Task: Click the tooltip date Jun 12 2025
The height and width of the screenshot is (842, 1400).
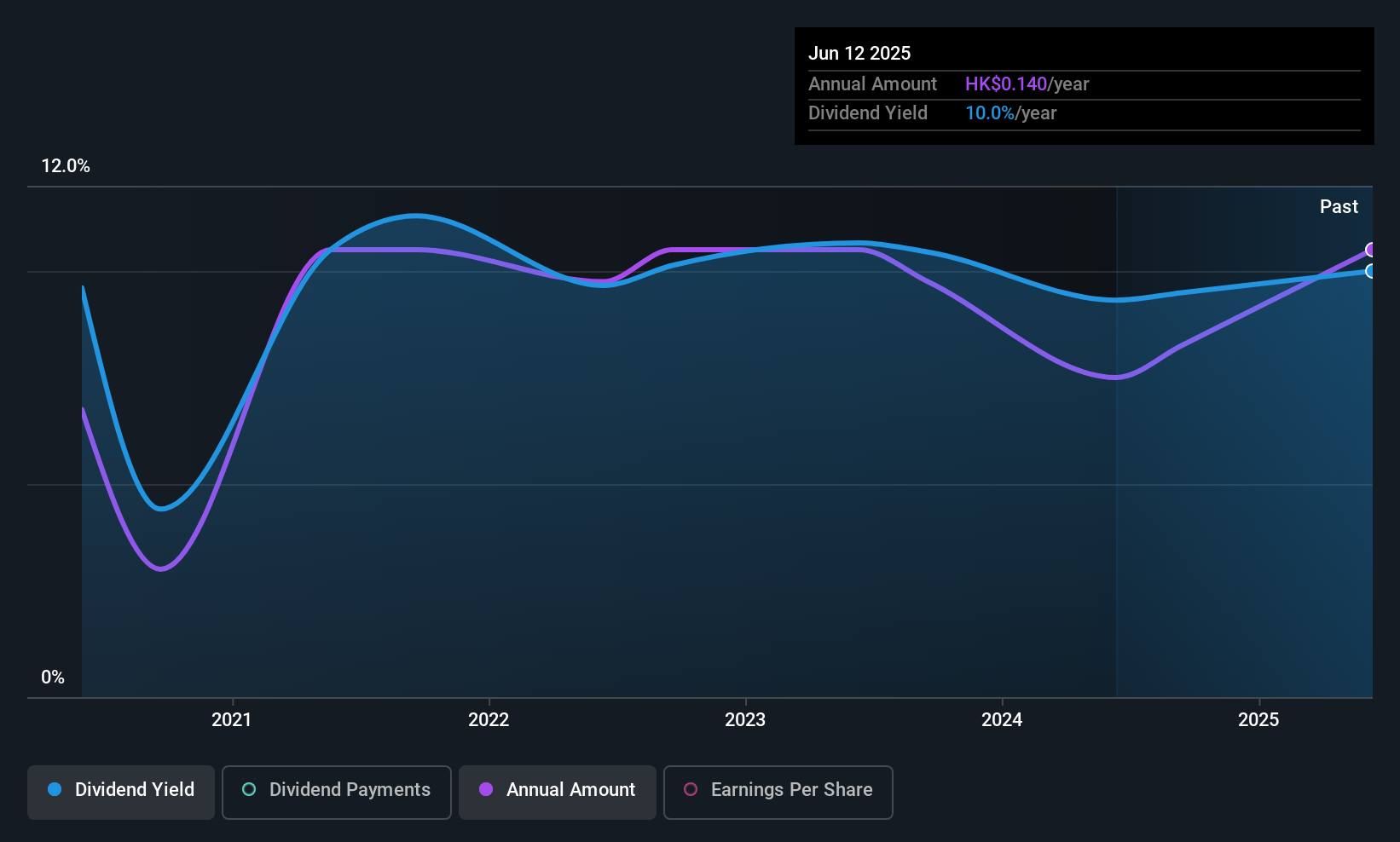Action: [x=859, y=54]
